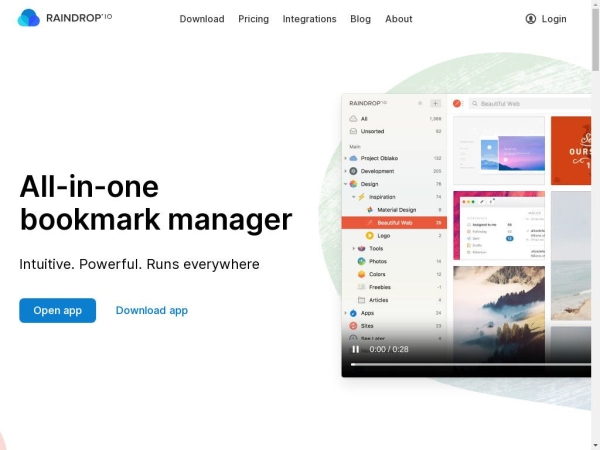Open the Pricing nav item
This screenshot has height=450, width=600.
click(x=253, y=19)
